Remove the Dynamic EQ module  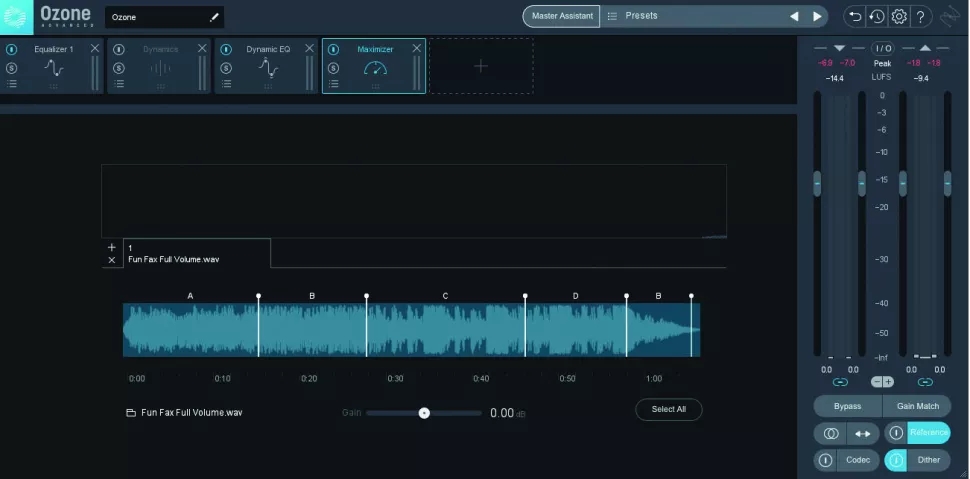coord(309,48)
